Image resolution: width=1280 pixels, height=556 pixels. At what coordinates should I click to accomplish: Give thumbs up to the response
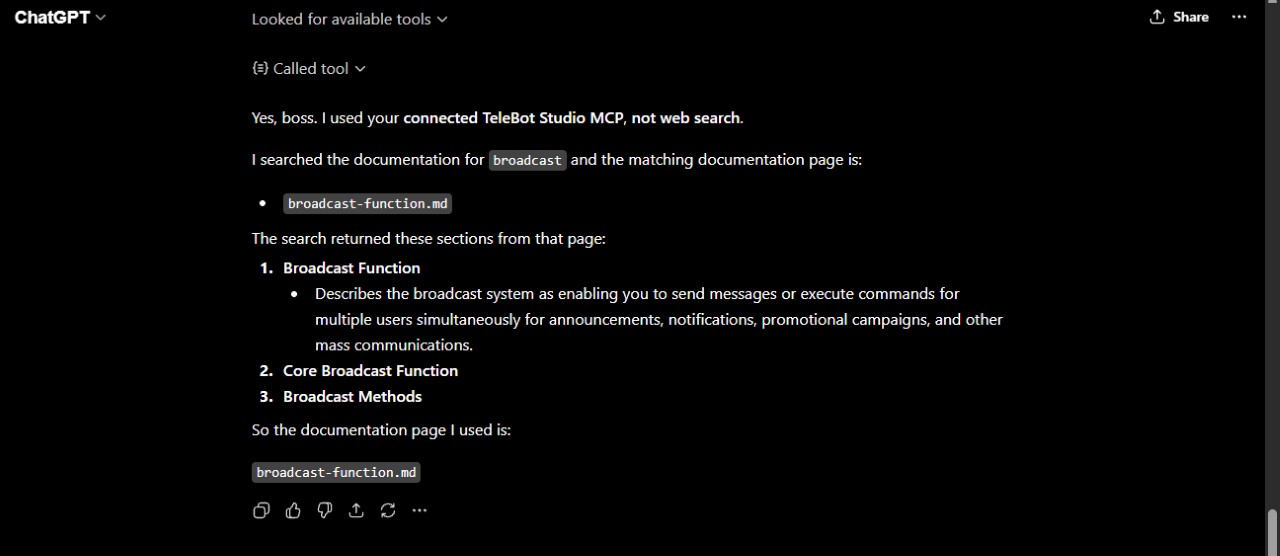point(293,510)
